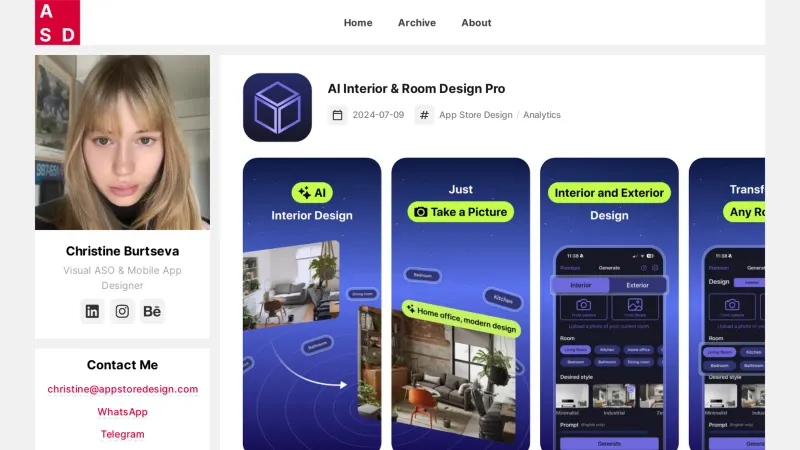Image resolution: width=800 pixels, height=450 pixels.
Task: Open the Analytics category link
Action: 542,115
